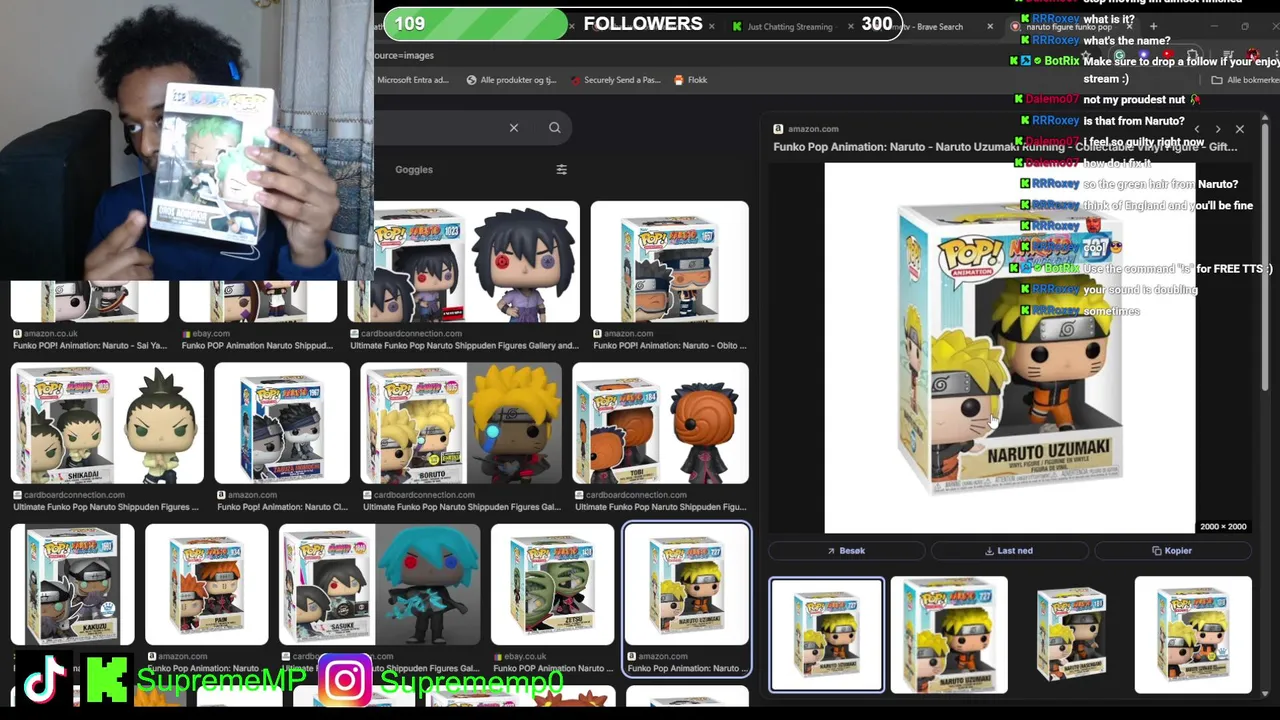Open the Boruto Funko image result
The width and height of the screenshot is (1280, 720).
tap(461, 424)
